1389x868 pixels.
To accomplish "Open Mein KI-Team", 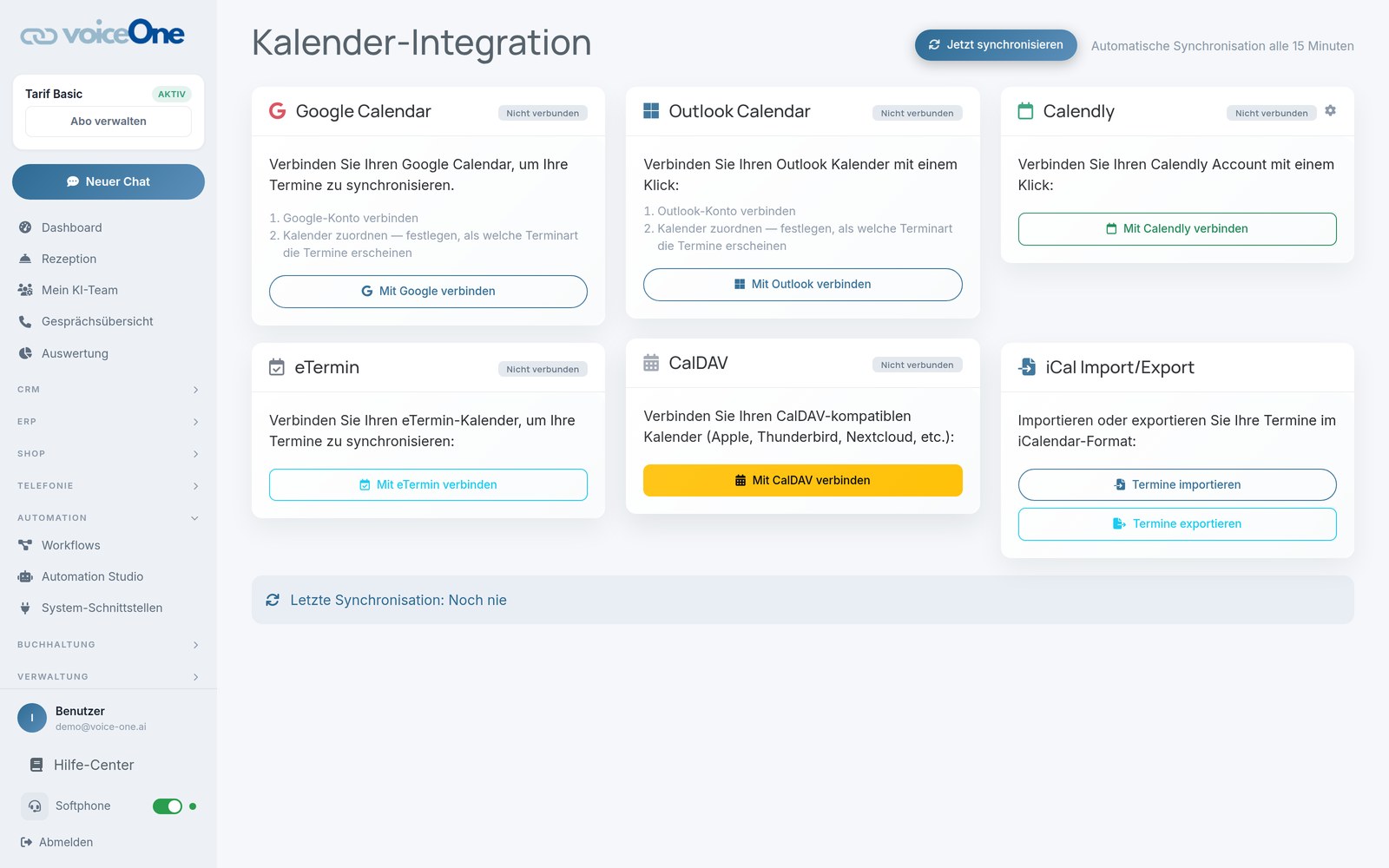I will (109, 290).
